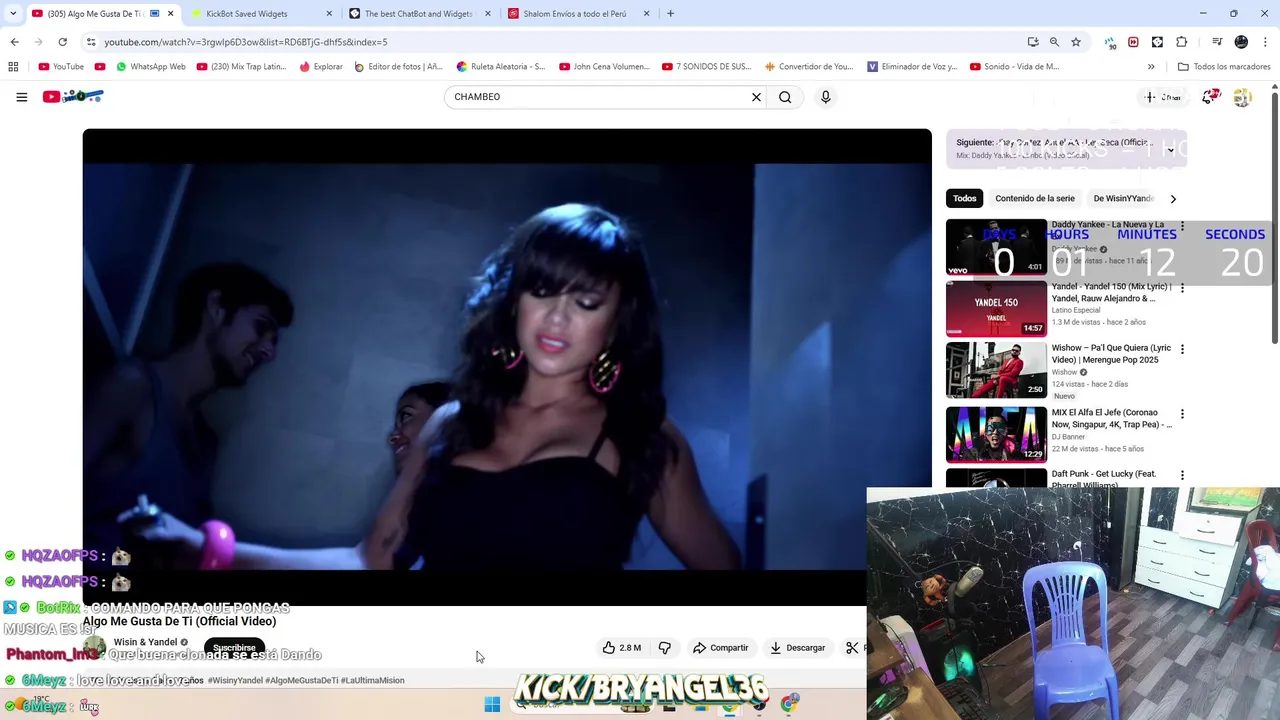
Task: Open Yandel 150 Mix Lyric thumbnail
Action: coord(996,309)
